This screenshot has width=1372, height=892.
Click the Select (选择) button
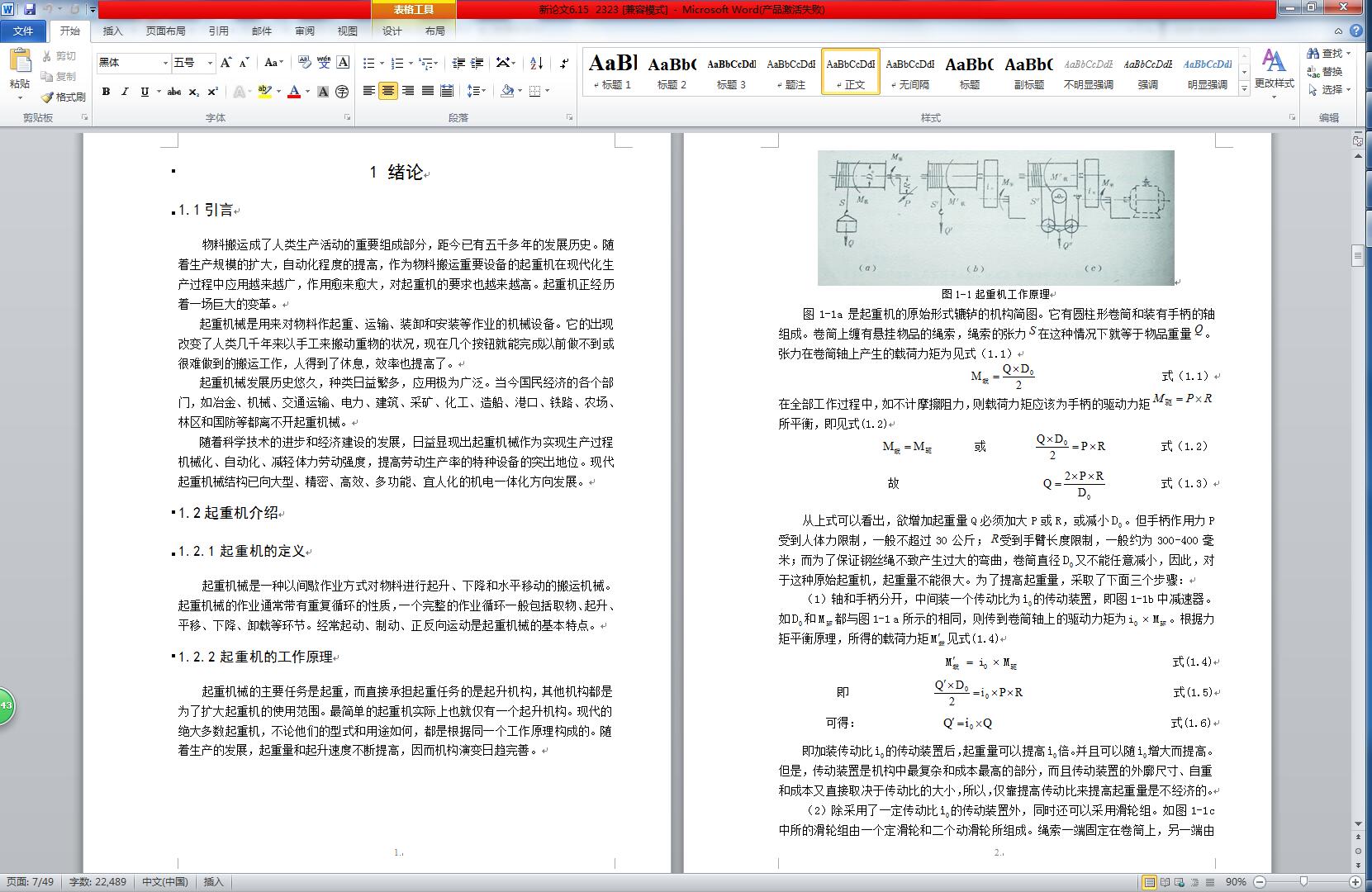[x=1330, y=90]
